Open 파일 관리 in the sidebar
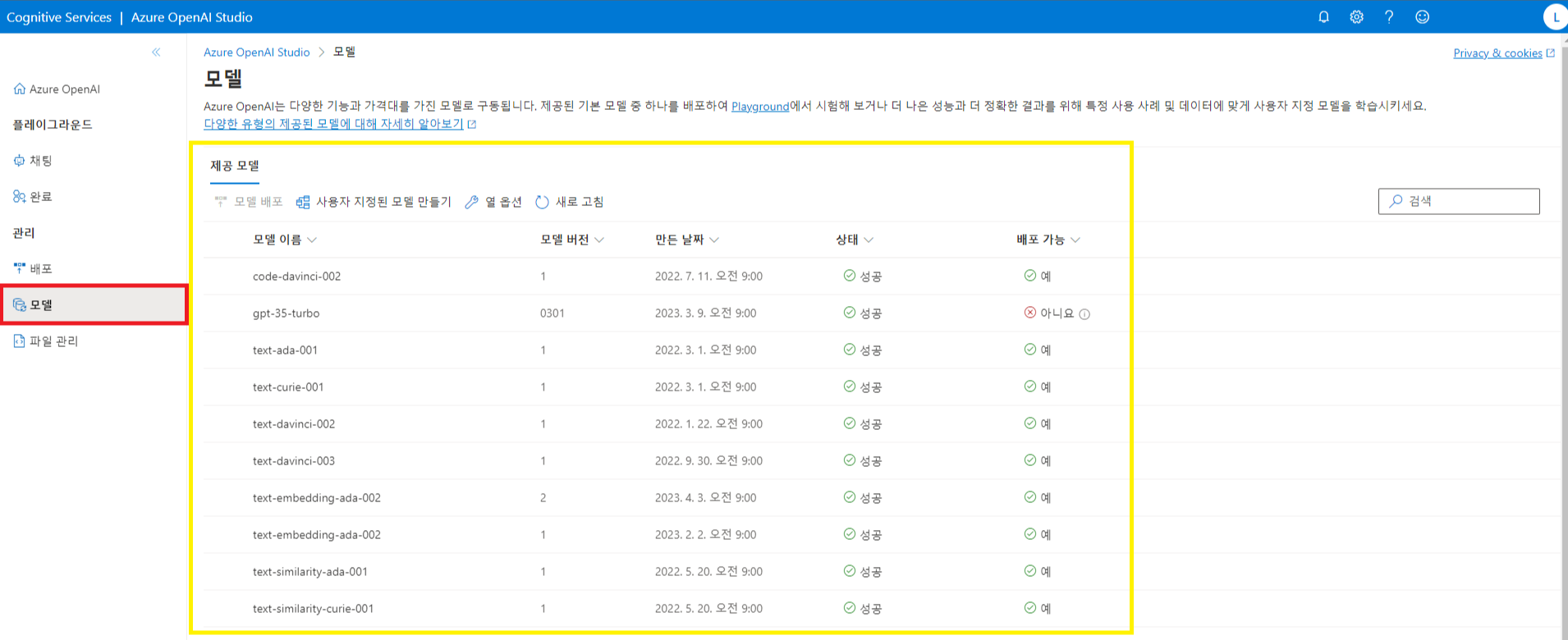The width and height of the screenshot is (1568, 640). (46, 341)
